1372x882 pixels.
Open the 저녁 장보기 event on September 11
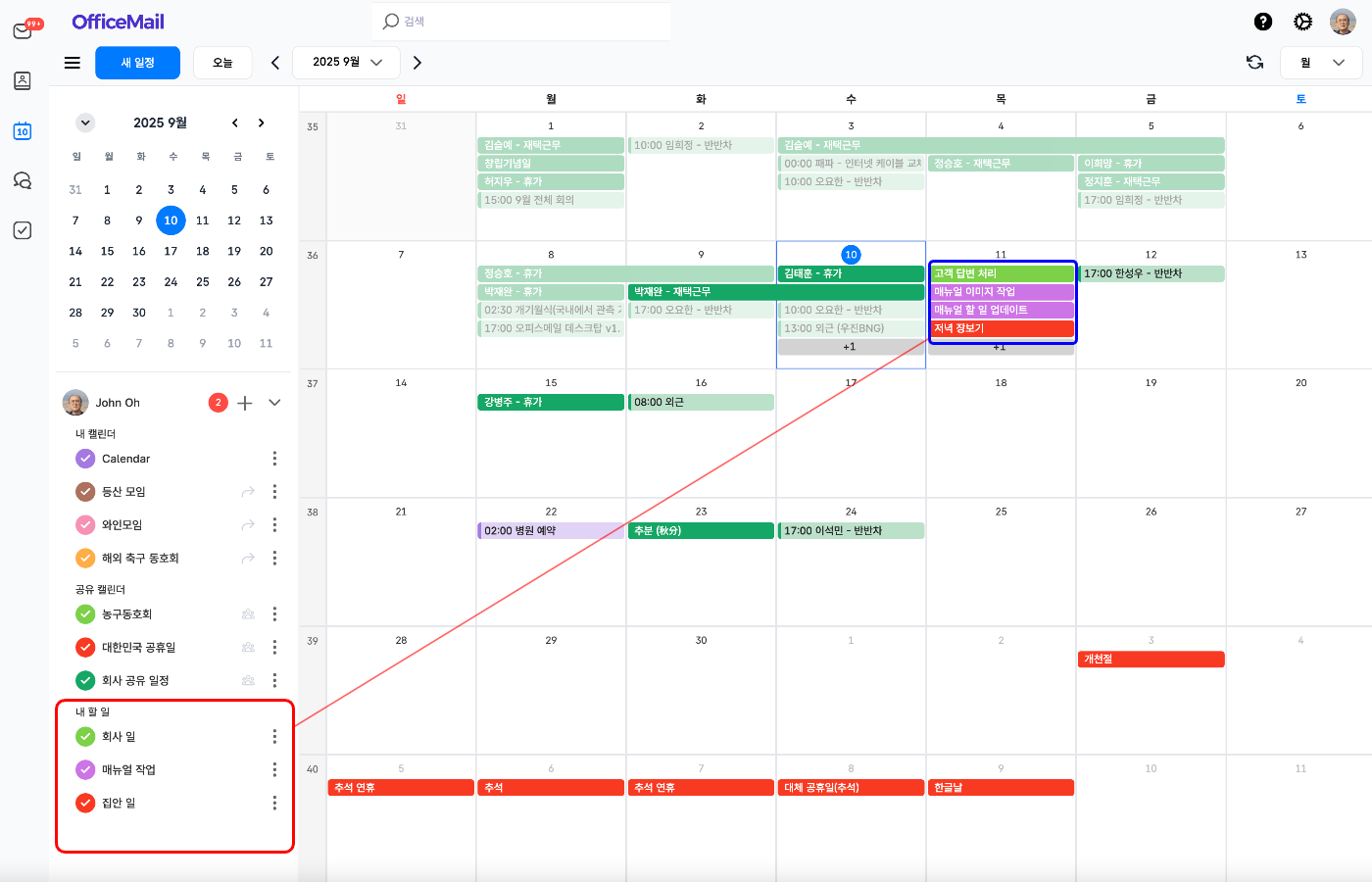coord(1001,328)
